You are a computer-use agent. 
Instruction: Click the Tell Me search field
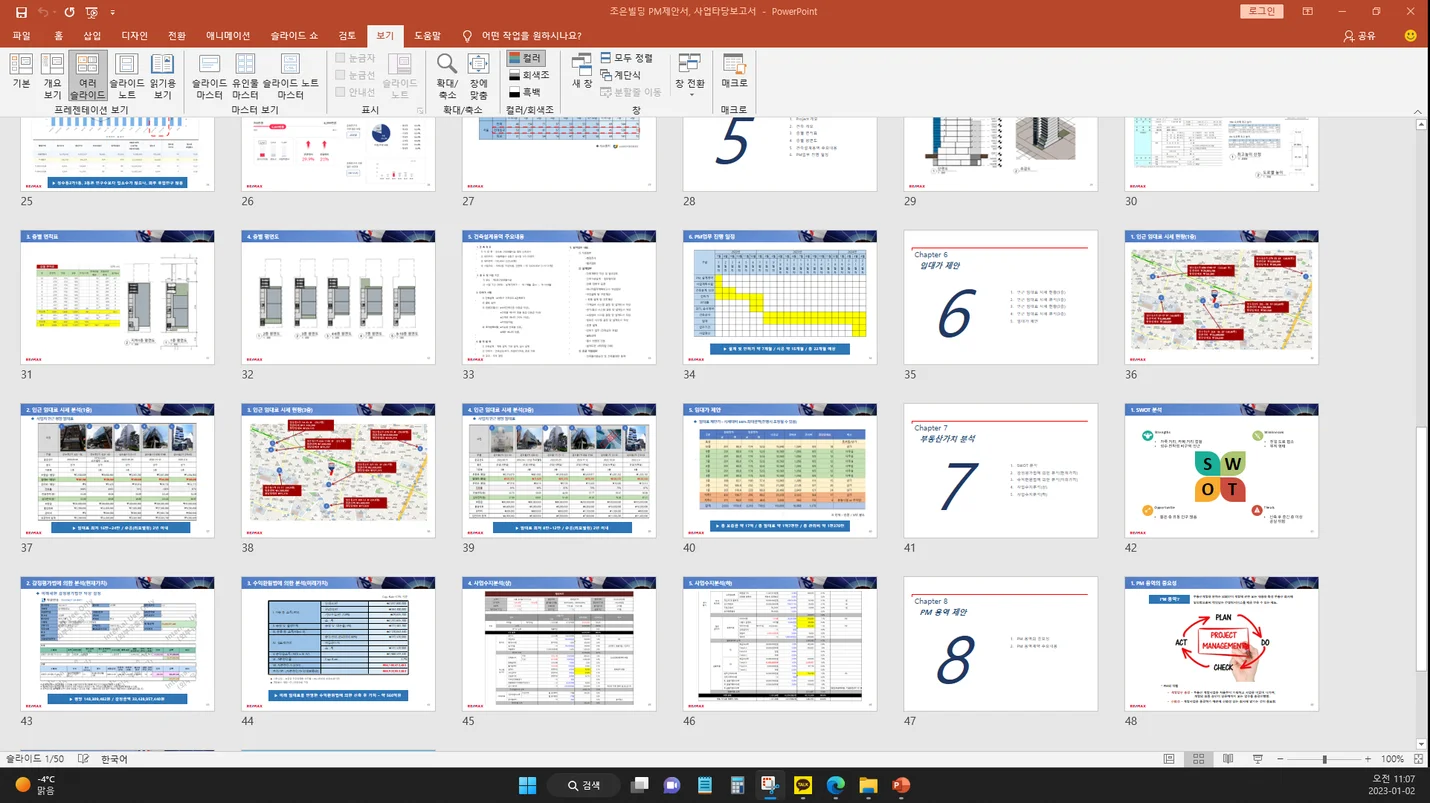[x=530, y=35]
